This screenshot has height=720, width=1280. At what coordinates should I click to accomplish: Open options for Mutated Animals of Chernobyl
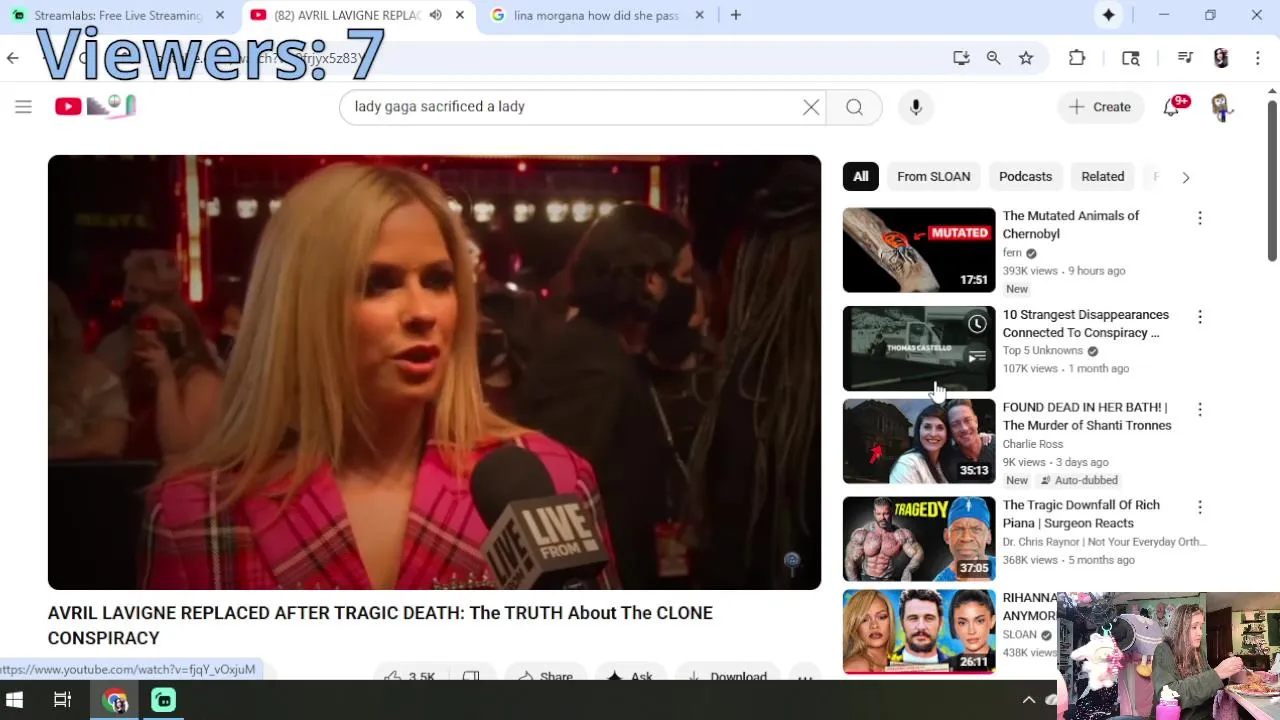[x=1199, y=218]
